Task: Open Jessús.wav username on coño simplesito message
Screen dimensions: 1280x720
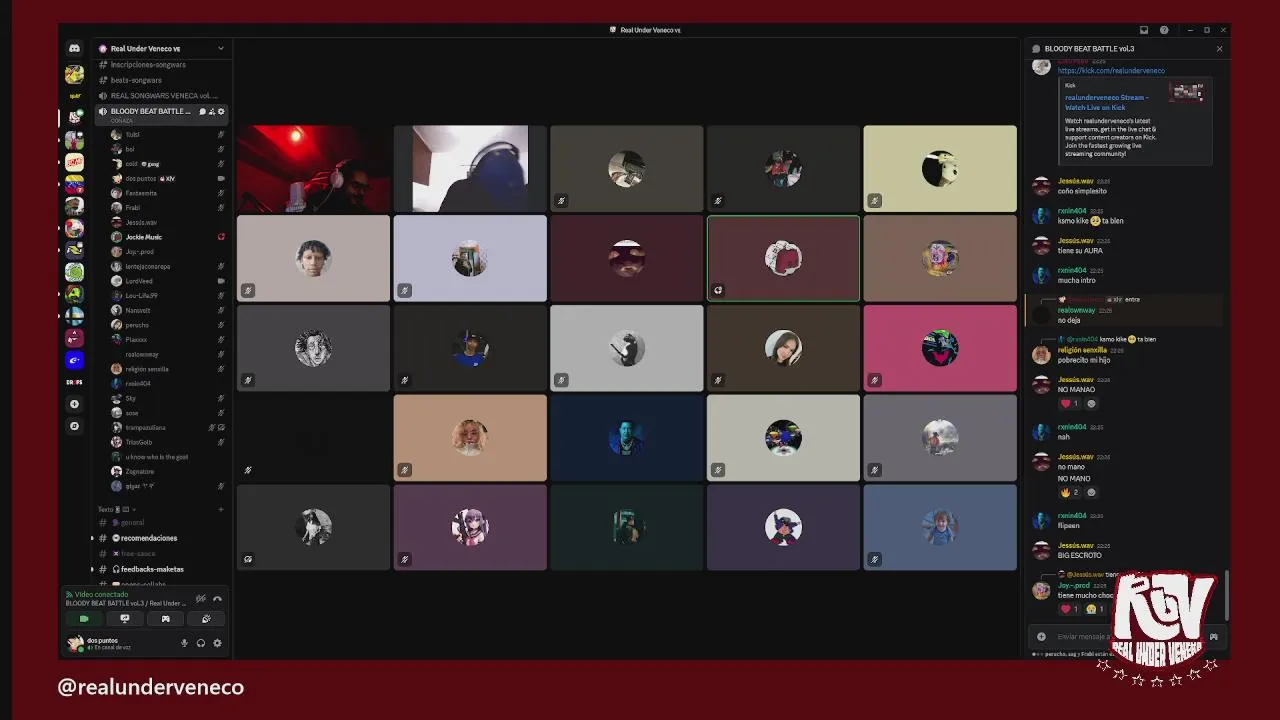Action: [x=1075, y=181]
